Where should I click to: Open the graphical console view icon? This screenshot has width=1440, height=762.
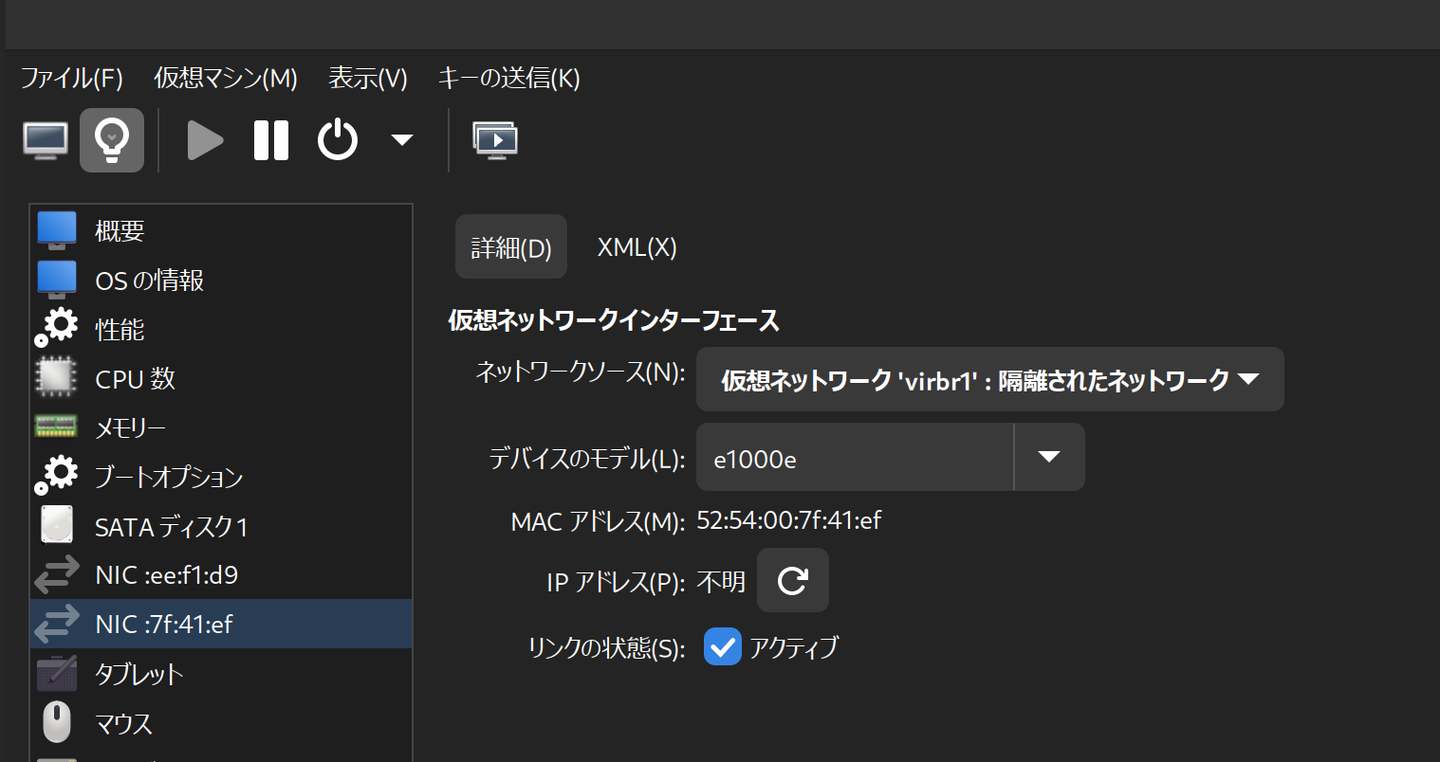[x=44, y=139]
